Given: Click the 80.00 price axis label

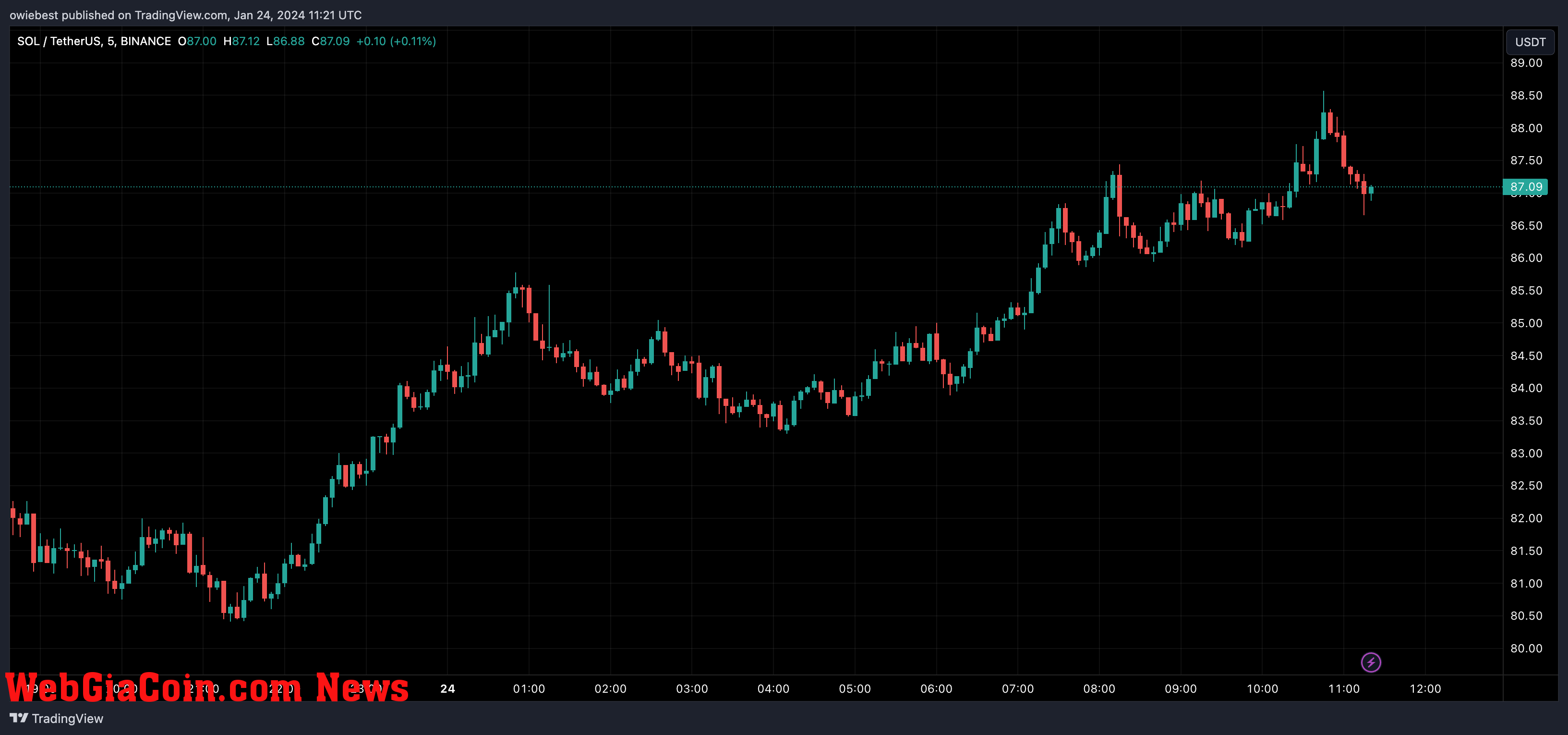Looking at the screenshot, I should (1526, 649).
